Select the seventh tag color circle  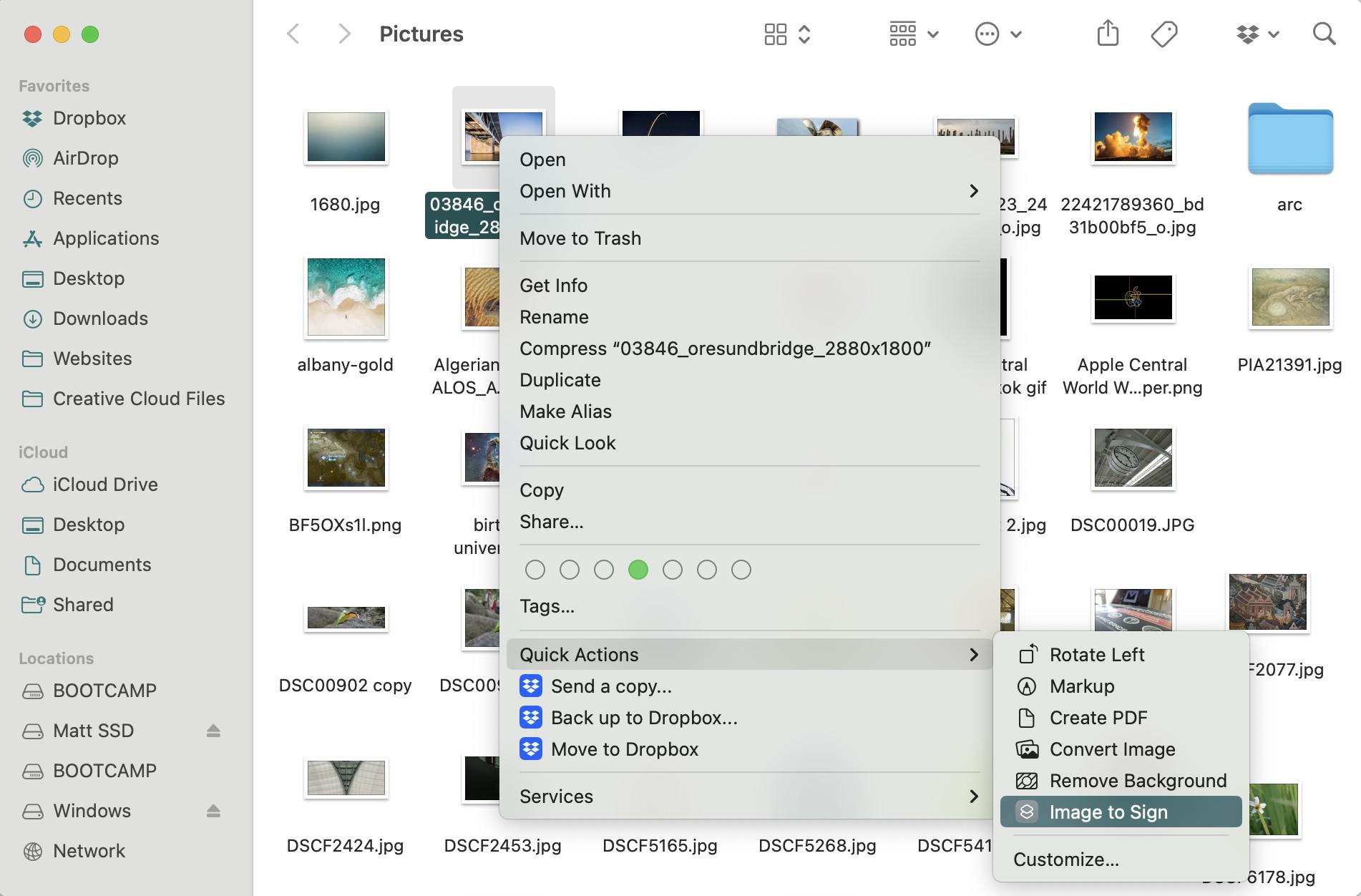coord(741,570)
